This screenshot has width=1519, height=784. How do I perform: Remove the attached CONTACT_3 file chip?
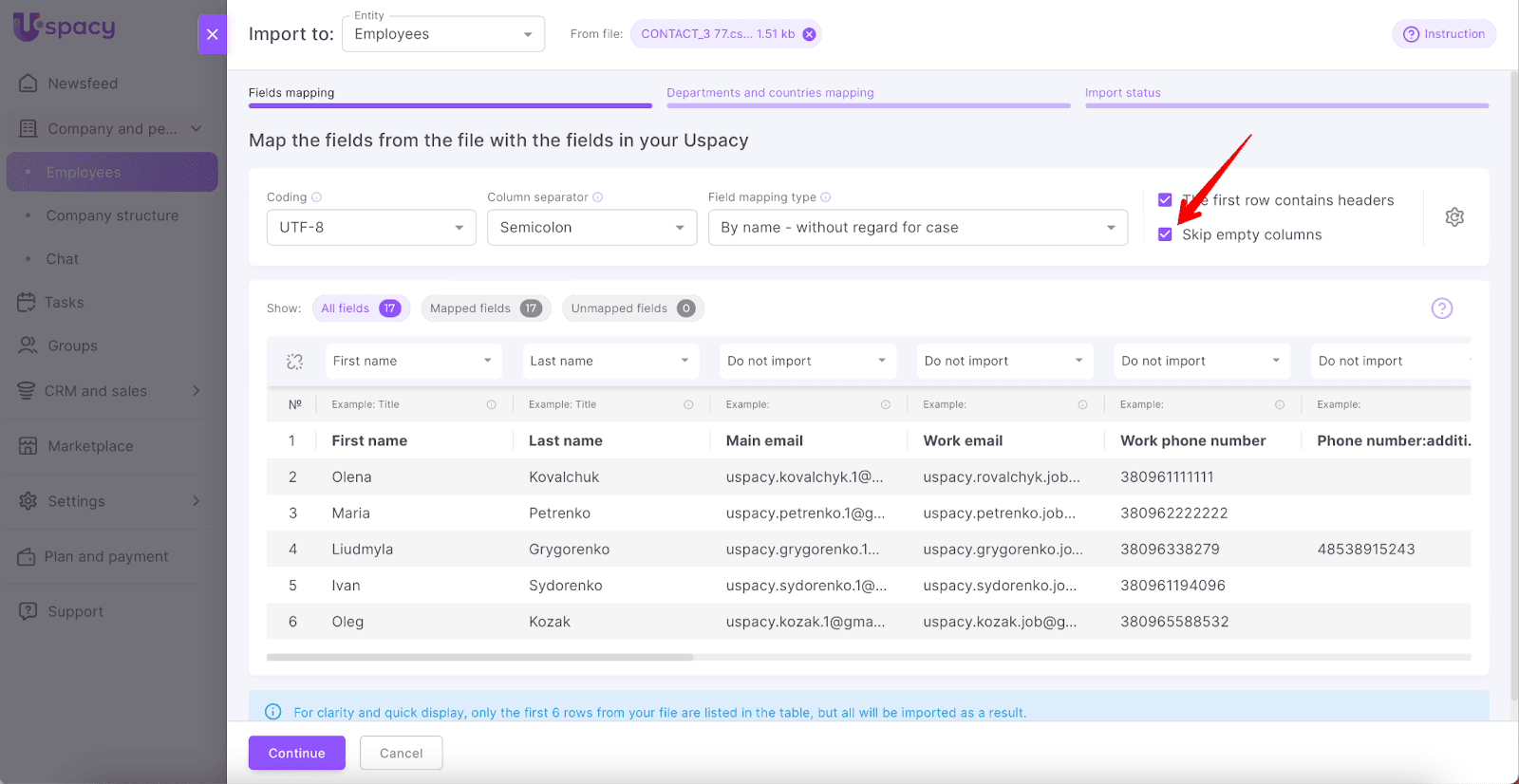pos(809,34)
